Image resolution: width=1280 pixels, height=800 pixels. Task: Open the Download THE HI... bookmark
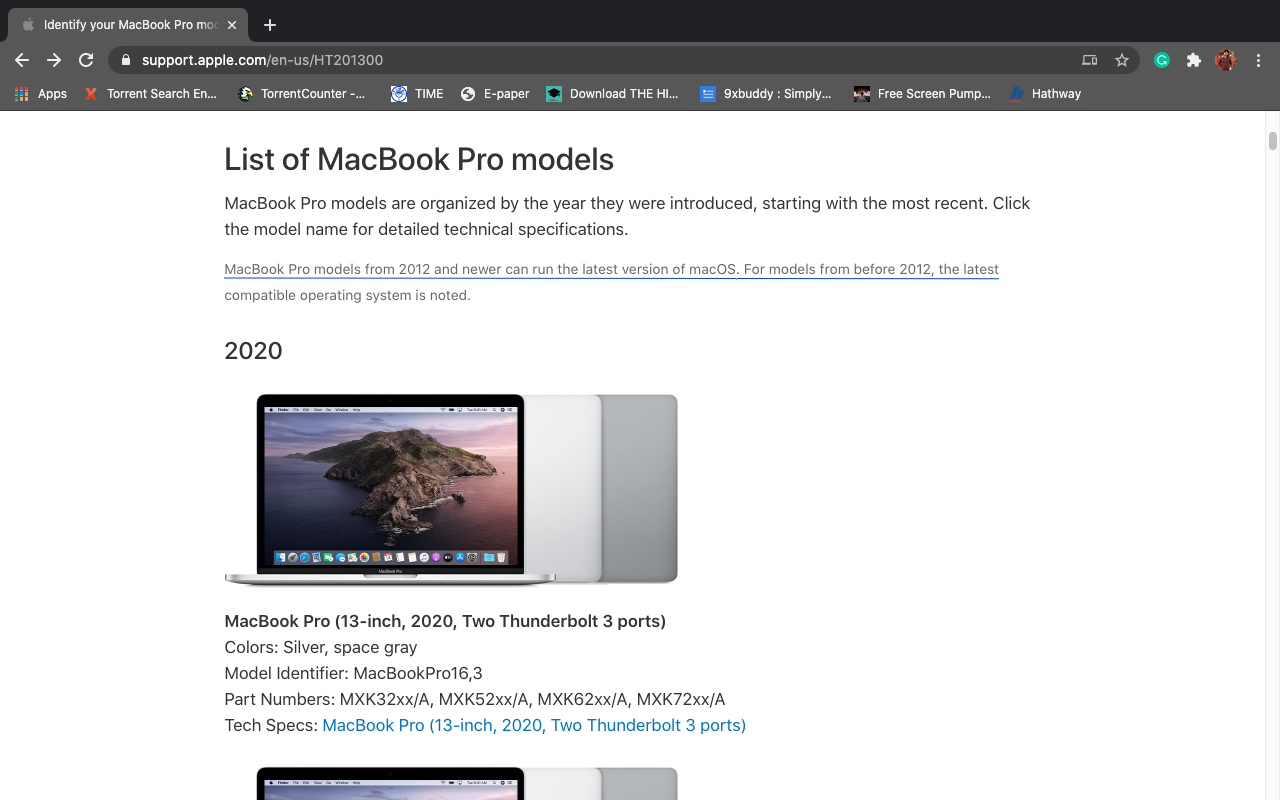coord(612,94)
